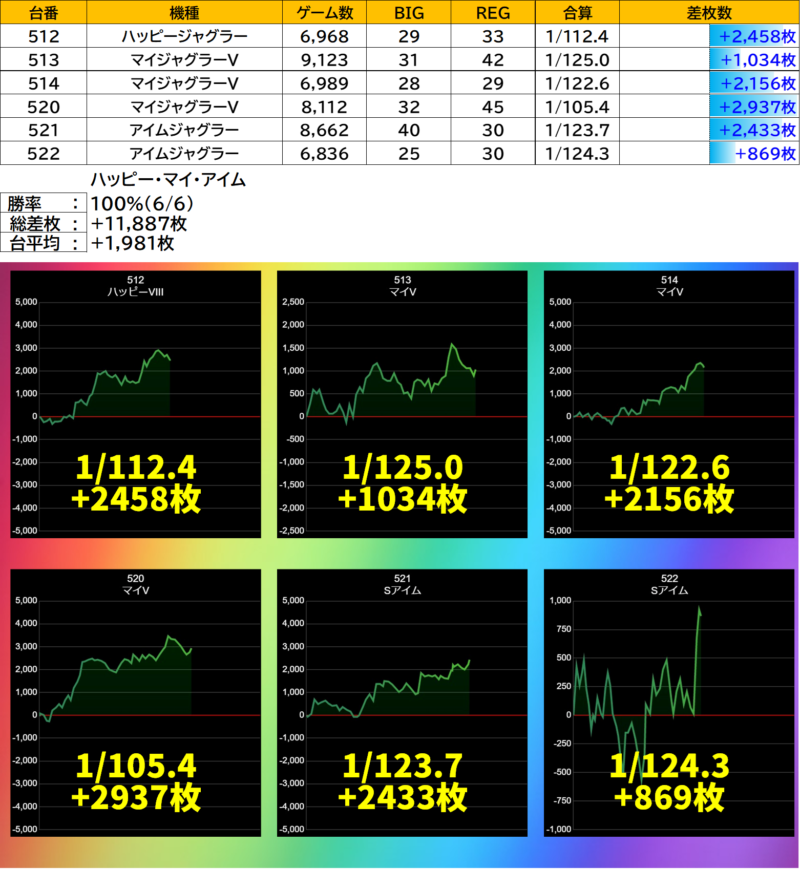Click the +1,034枚 difference cell
800x869 pixels.
[x=709, y=59]
